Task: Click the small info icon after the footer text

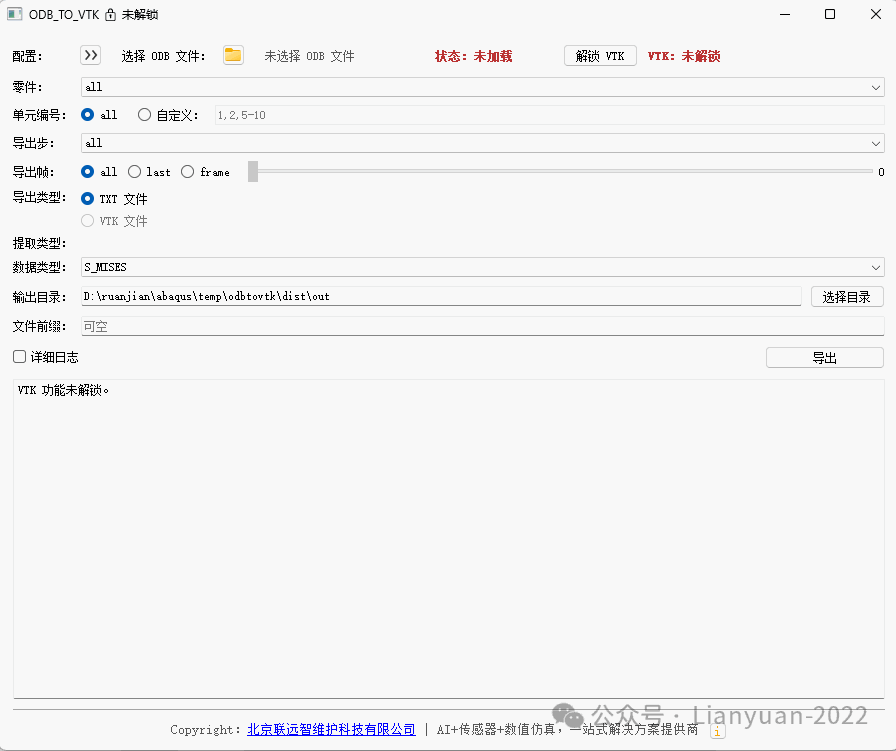Action: tap(717, 731)
